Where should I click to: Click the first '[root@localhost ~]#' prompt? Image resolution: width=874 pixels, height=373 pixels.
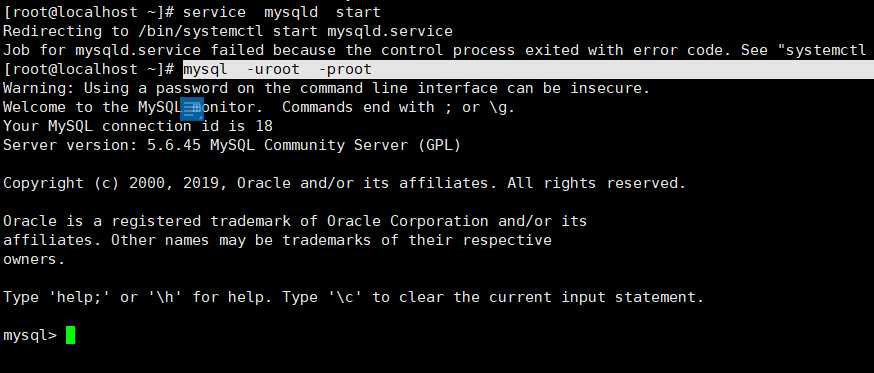pyautogui.click(x=89, y=12)
